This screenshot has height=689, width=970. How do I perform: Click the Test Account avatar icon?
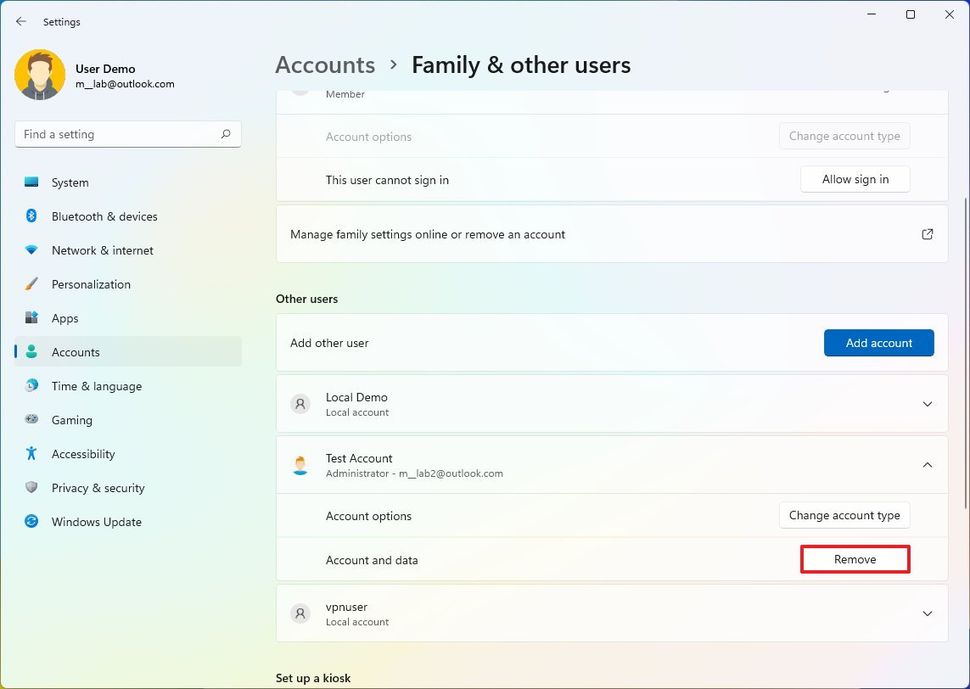[300, 465]
